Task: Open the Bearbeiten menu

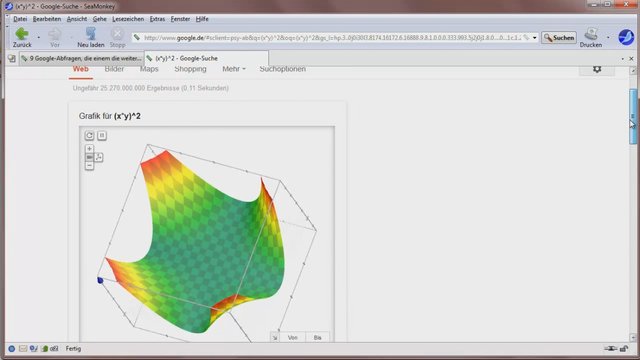Action: coord(47,19)
